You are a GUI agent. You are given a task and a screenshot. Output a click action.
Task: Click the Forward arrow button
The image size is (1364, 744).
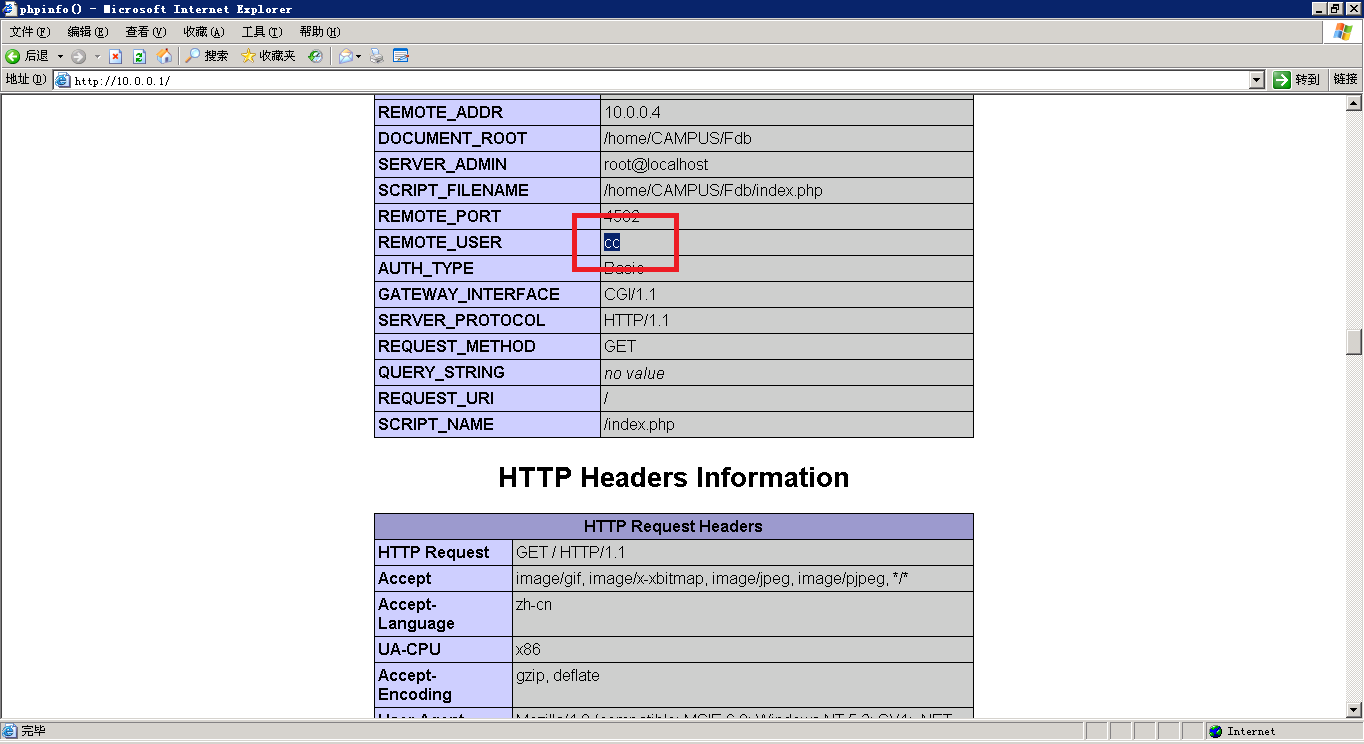[79, 56]
